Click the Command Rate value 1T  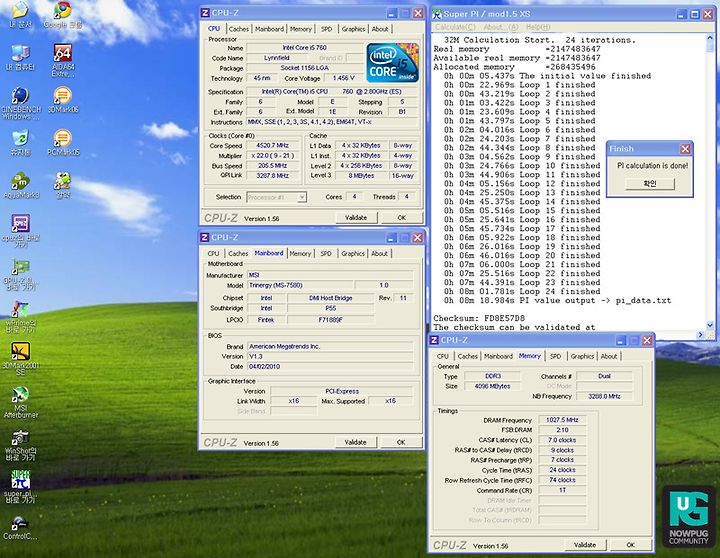pyautogui.click(x=562, y=490)
